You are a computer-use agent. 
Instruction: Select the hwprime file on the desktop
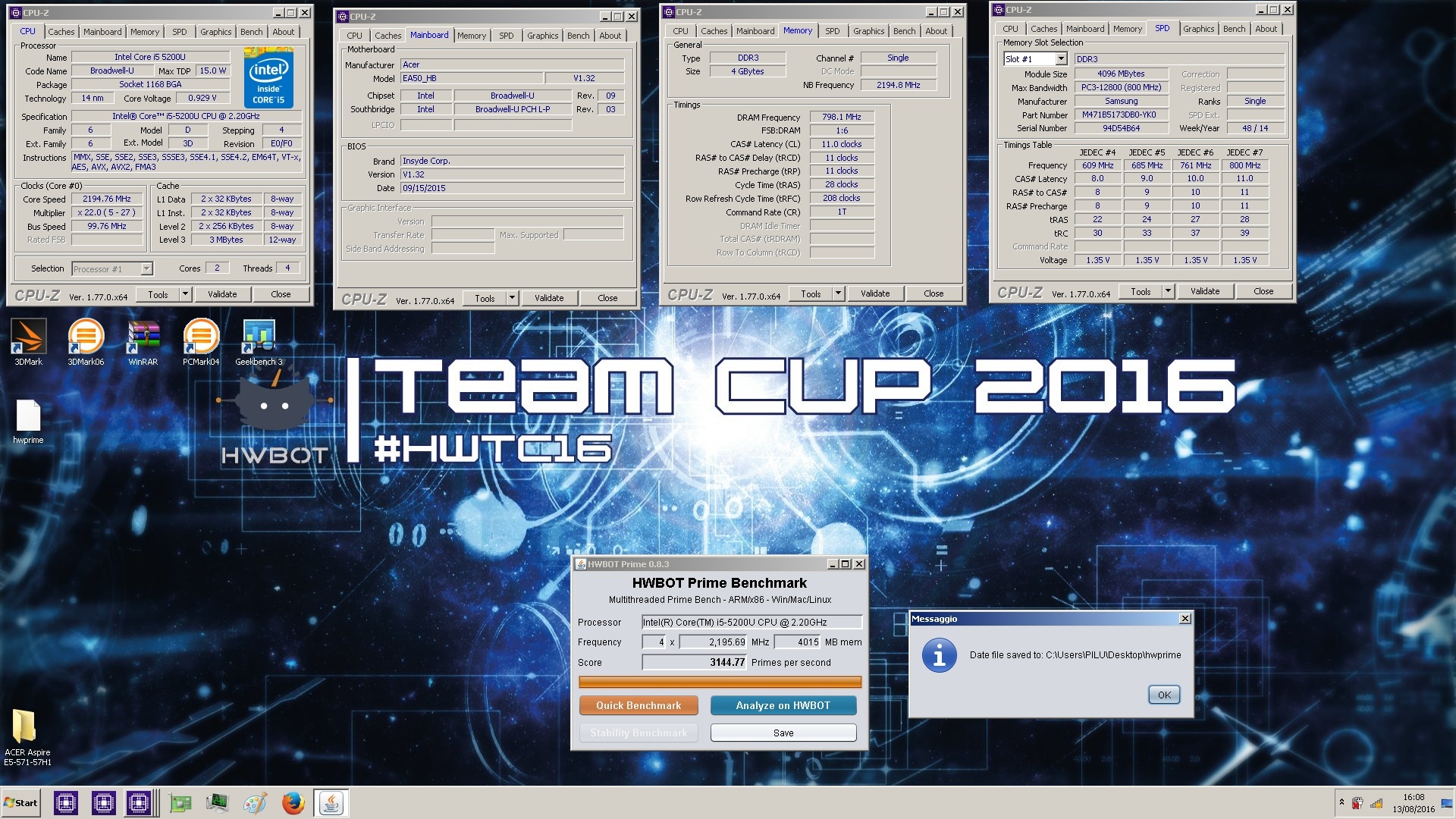[x=28, y=422]
